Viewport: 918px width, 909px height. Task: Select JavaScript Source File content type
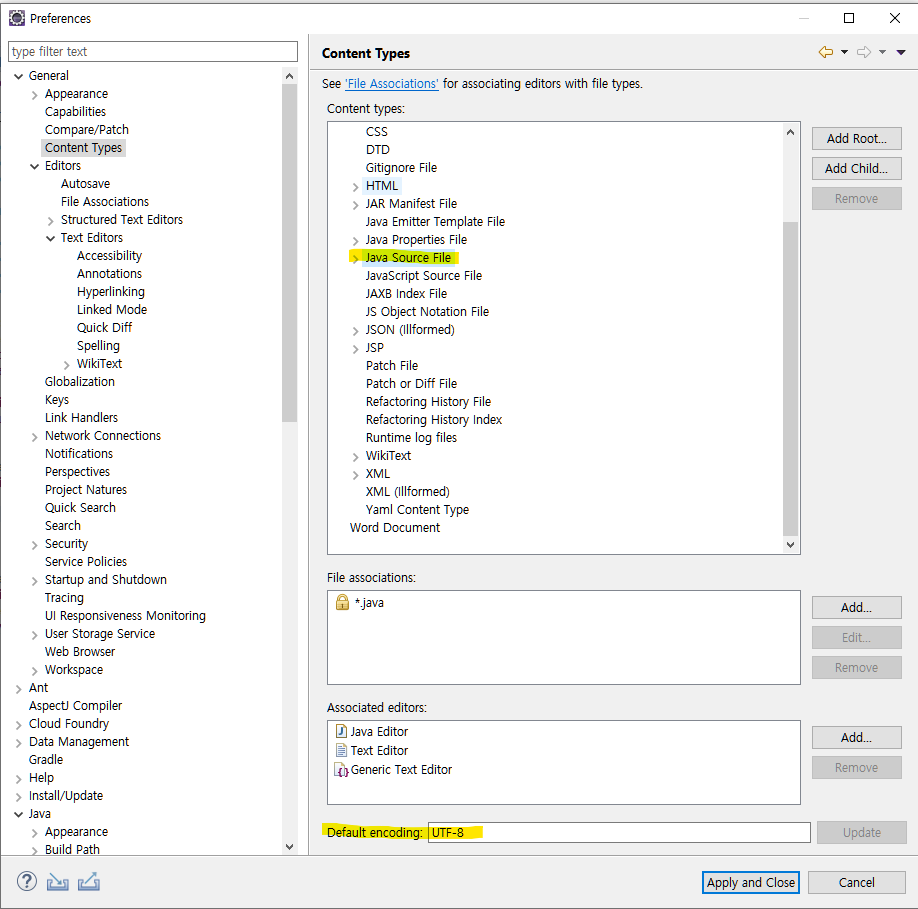(424, 275)
